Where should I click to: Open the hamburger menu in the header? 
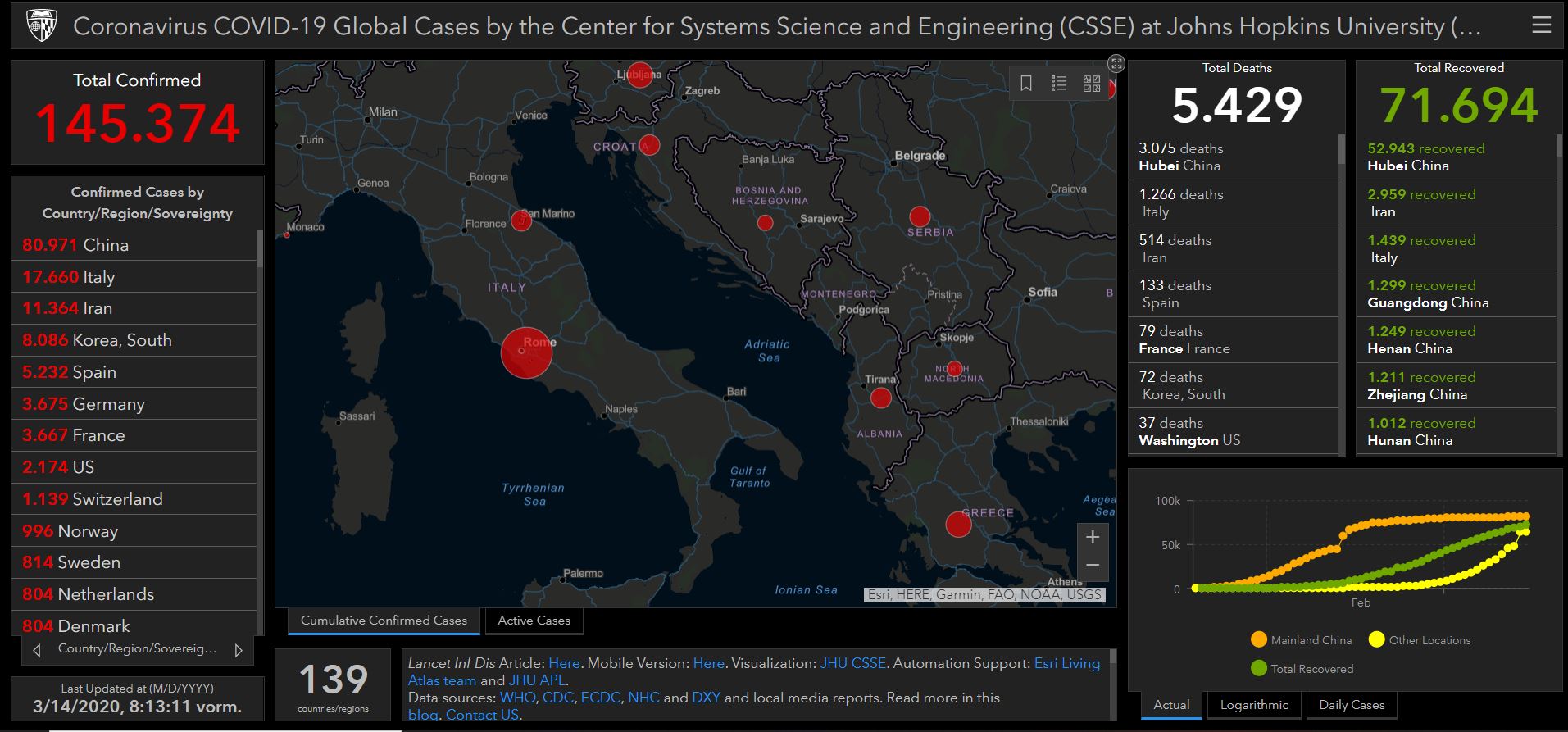coord(1541,25)
